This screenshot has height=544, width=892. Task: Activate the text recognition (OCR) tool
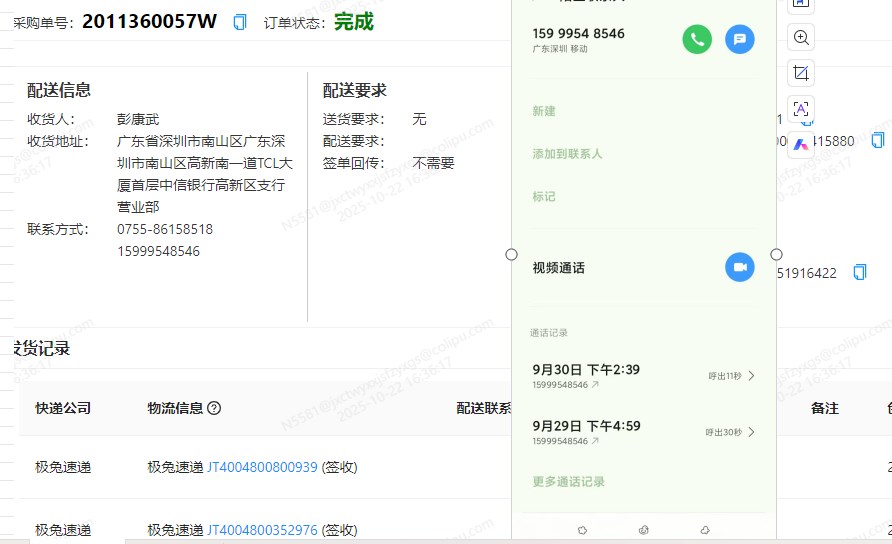pyautogui.click(x=801, y=108)
